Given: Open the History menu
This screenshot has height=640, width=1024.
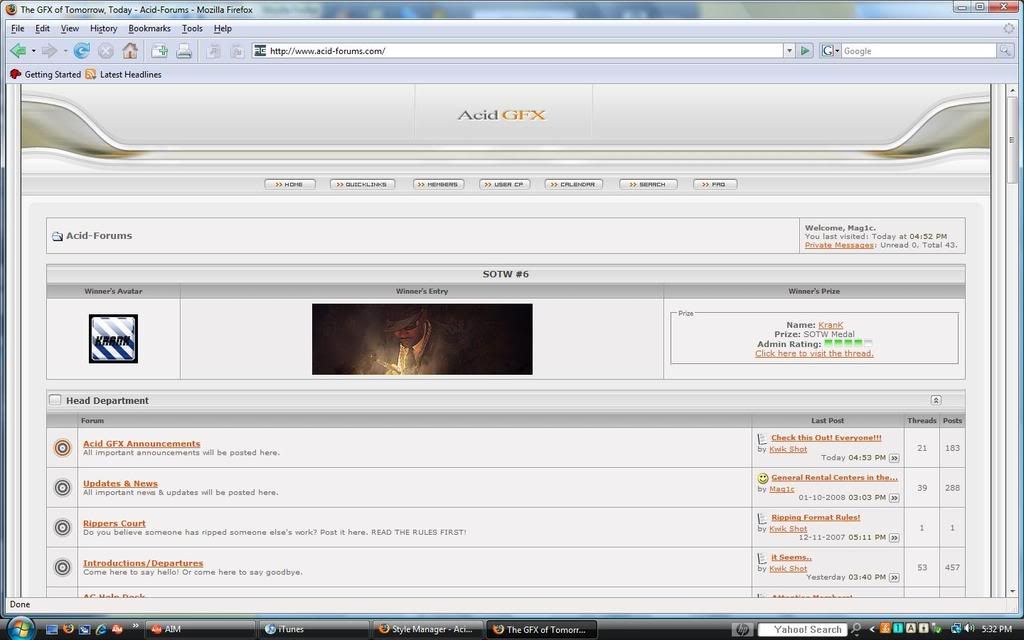Looking at the screenshot, I should (103, 28).
